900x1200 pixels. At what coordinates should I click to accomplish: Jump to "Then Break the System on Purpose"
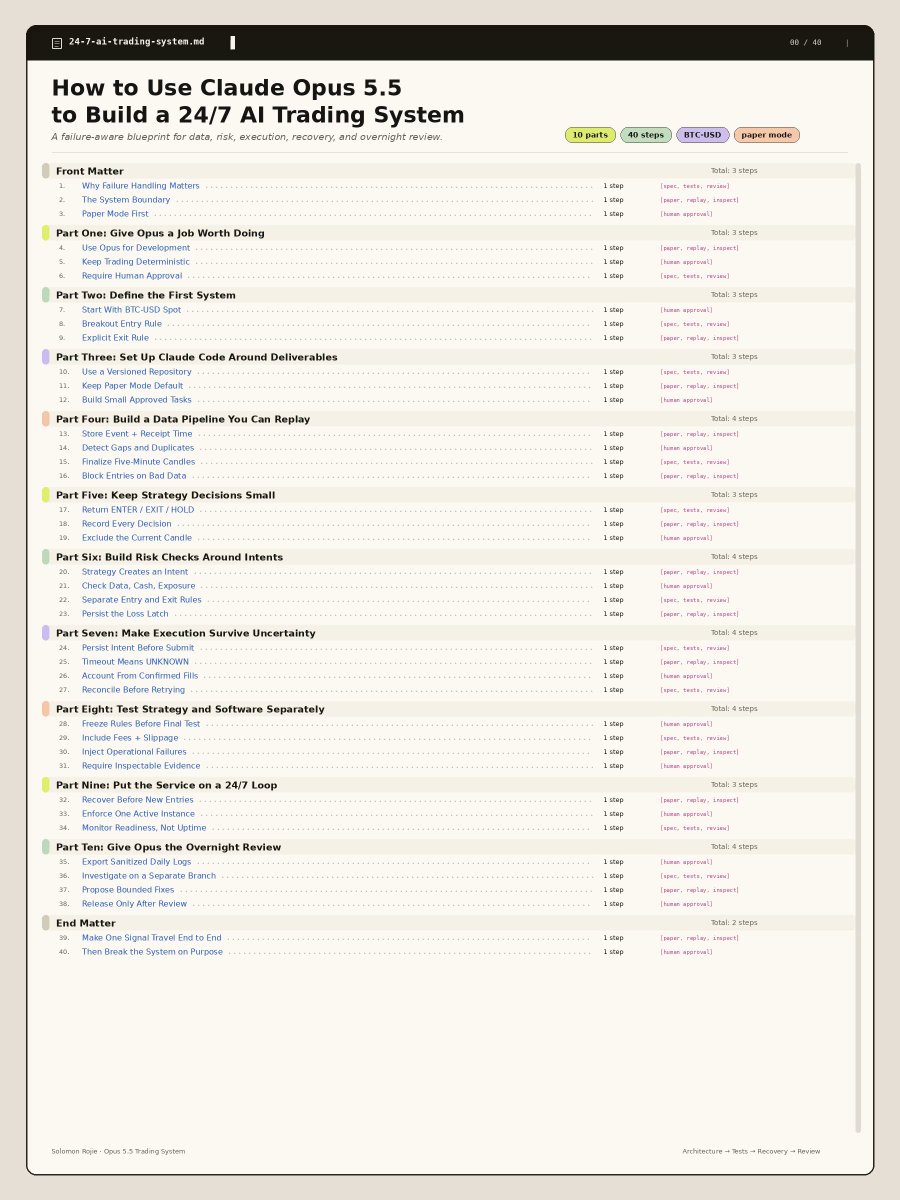(152, 952)
